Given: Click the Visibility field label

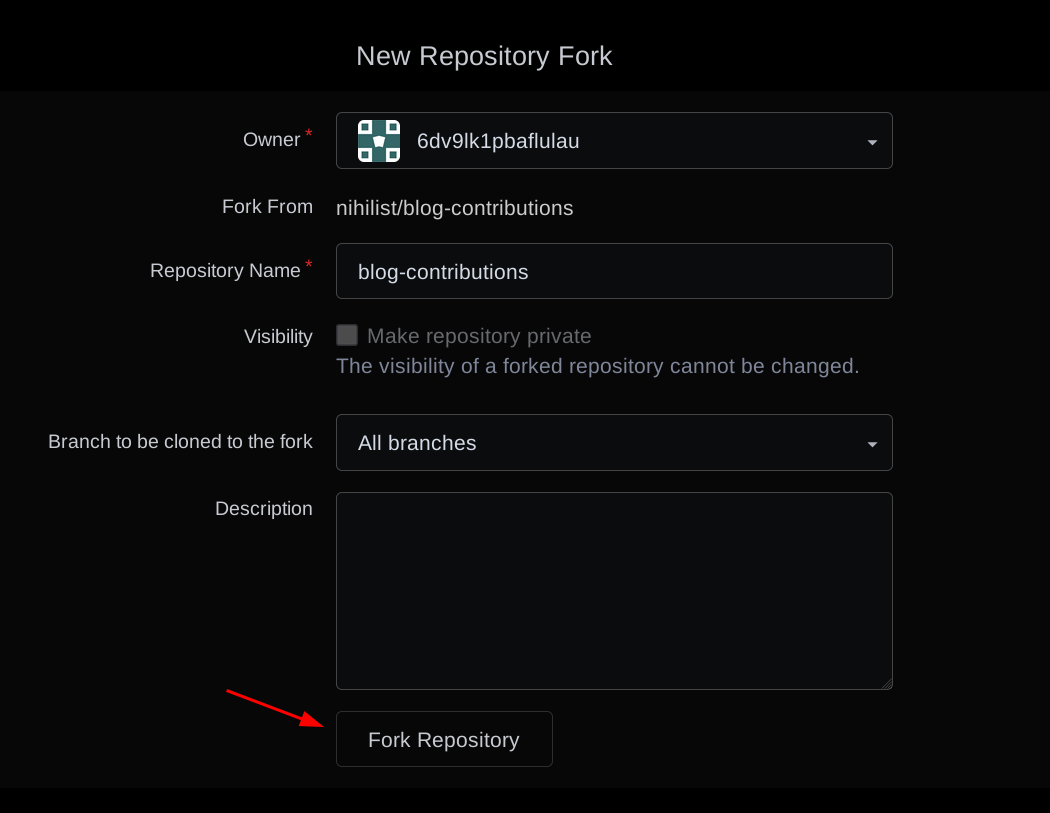Looking at the screenshot, I should (278, 337).
